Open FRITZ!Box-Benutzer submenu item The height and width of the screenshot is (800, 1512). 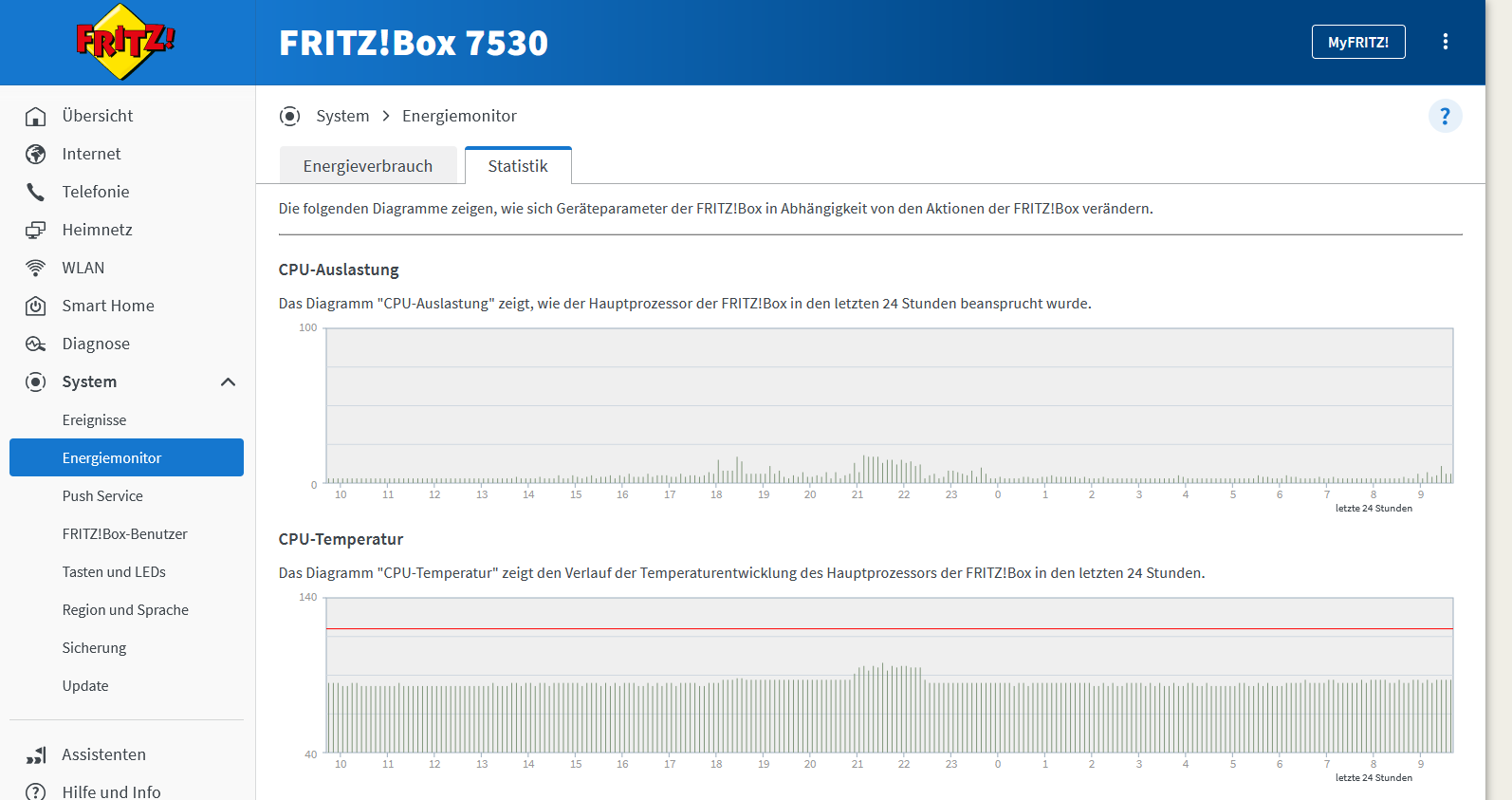127,533
